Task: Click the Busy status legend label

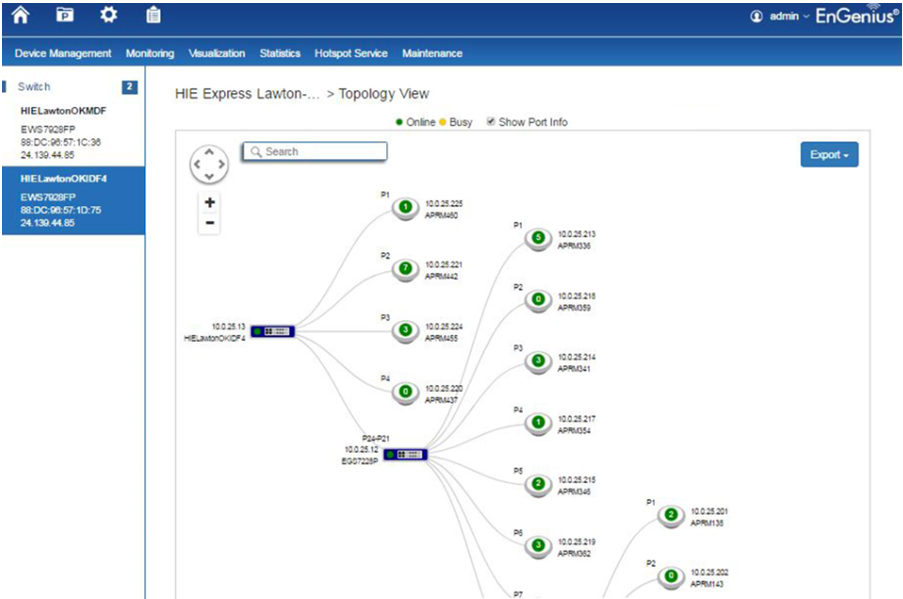Action: click(461, 122)
